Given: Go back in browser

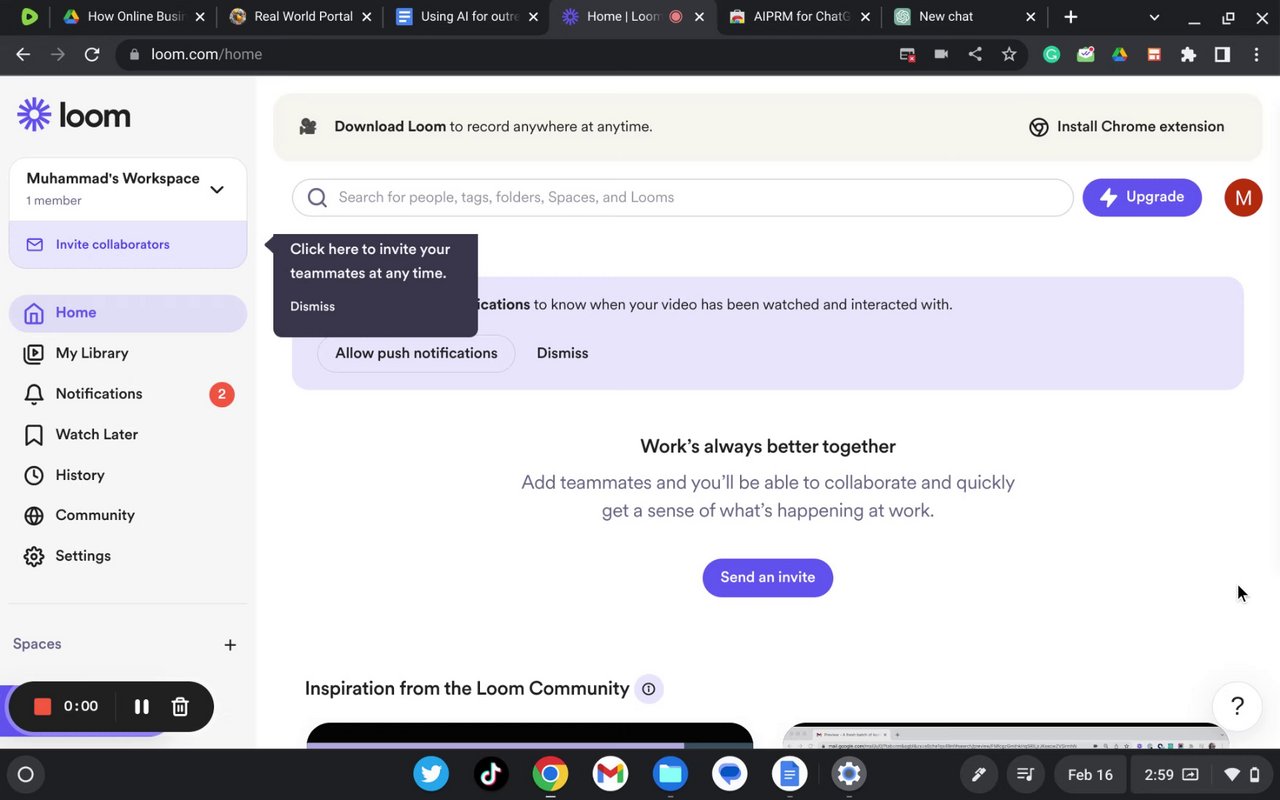Looking at the screenshot, I should pyautogui.click(x=23, y=55).
